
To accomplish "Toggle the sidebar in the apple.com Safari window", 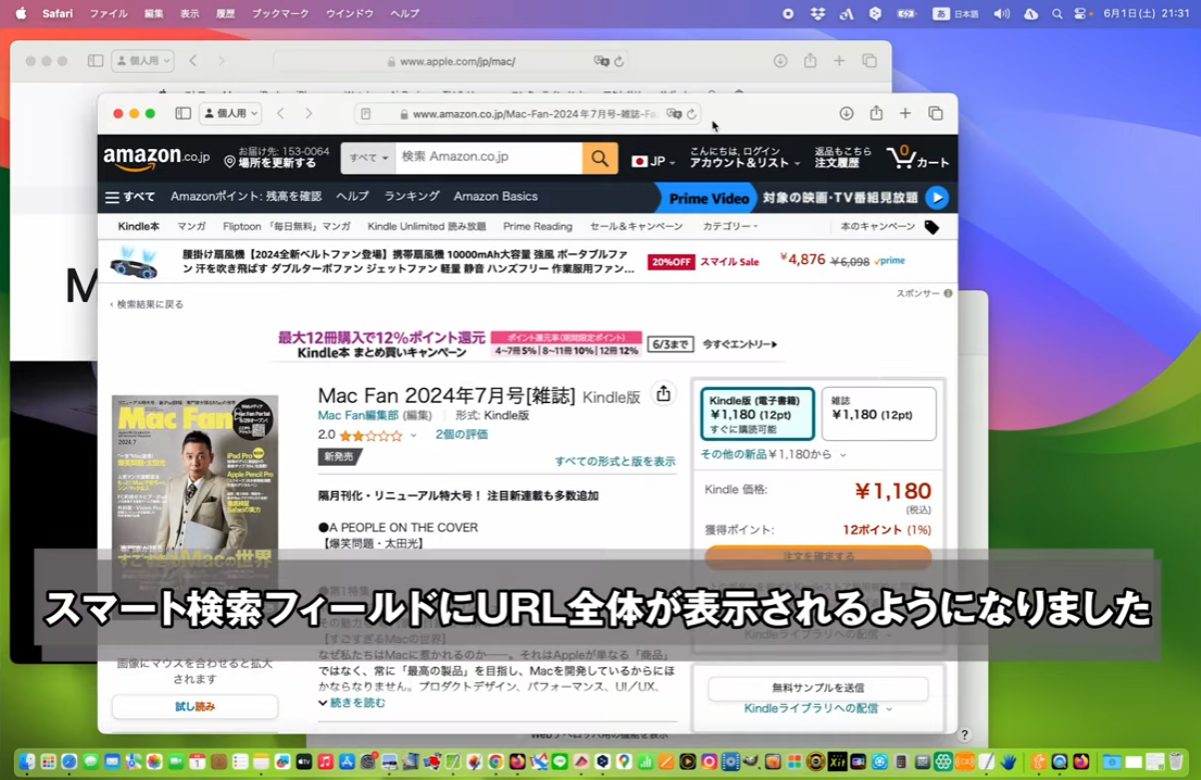I will (x=95, y=61).
